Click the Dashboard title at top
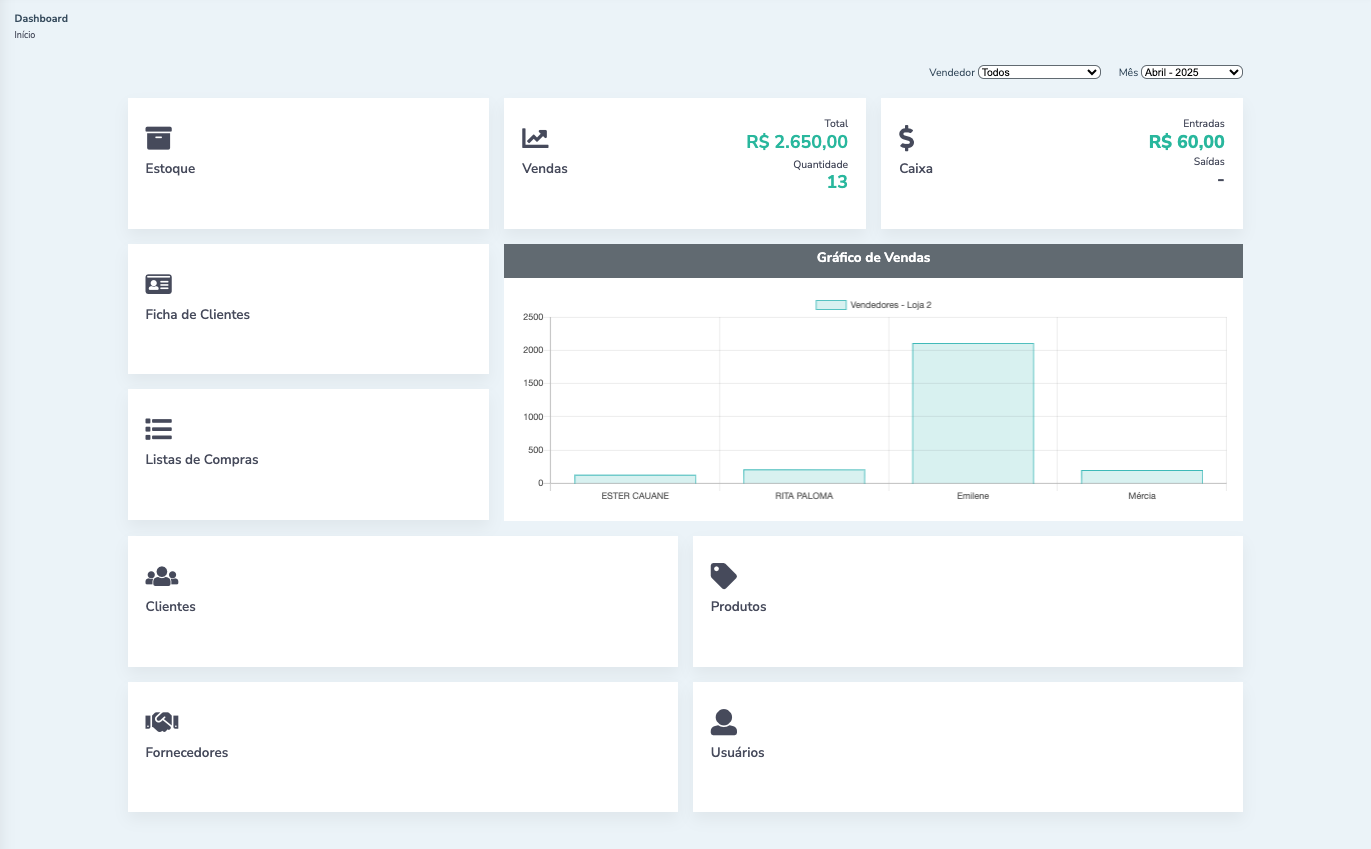Viewport: 1371px width, 849px height. 41,18
